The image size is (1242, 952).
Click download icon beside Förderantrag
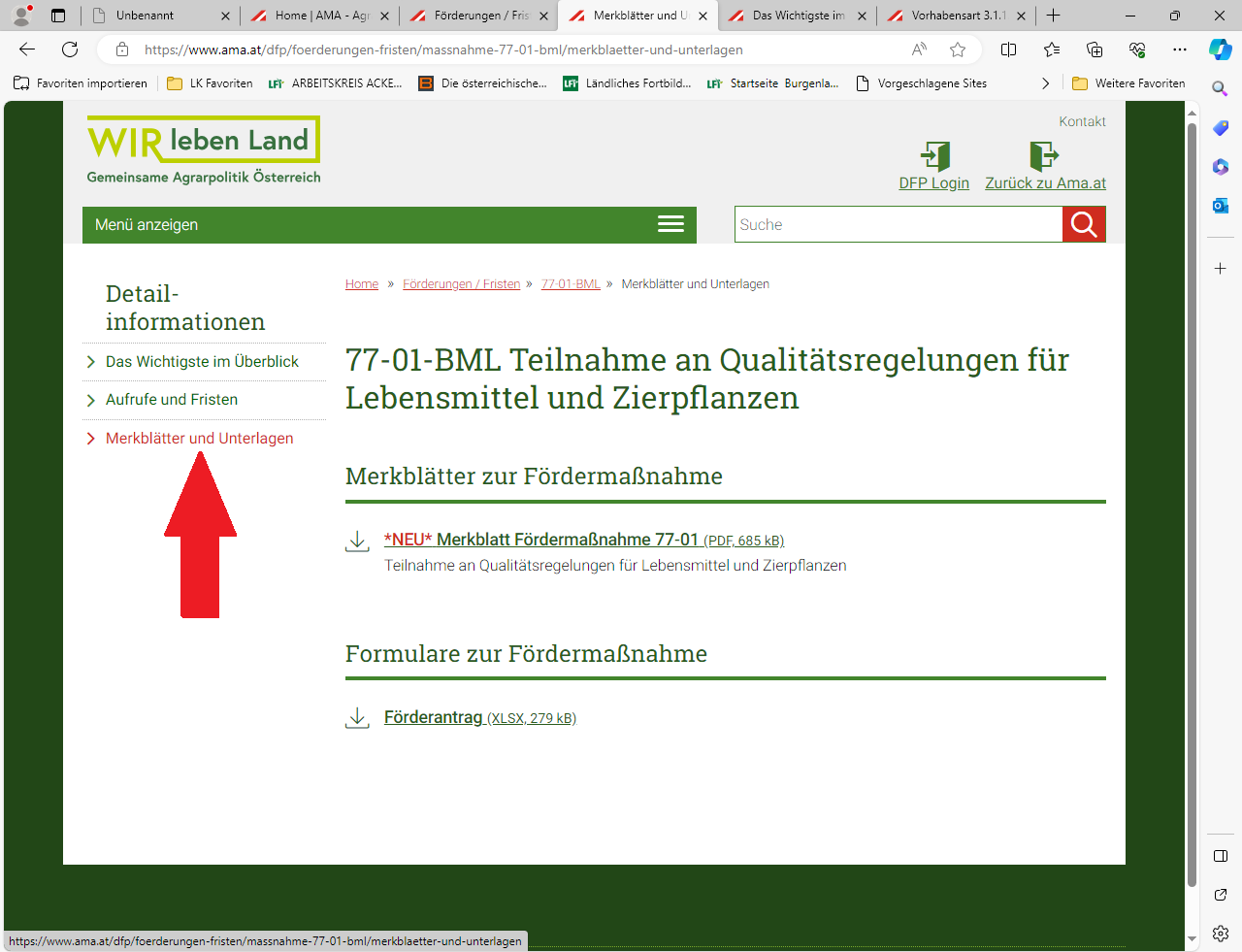358,718
